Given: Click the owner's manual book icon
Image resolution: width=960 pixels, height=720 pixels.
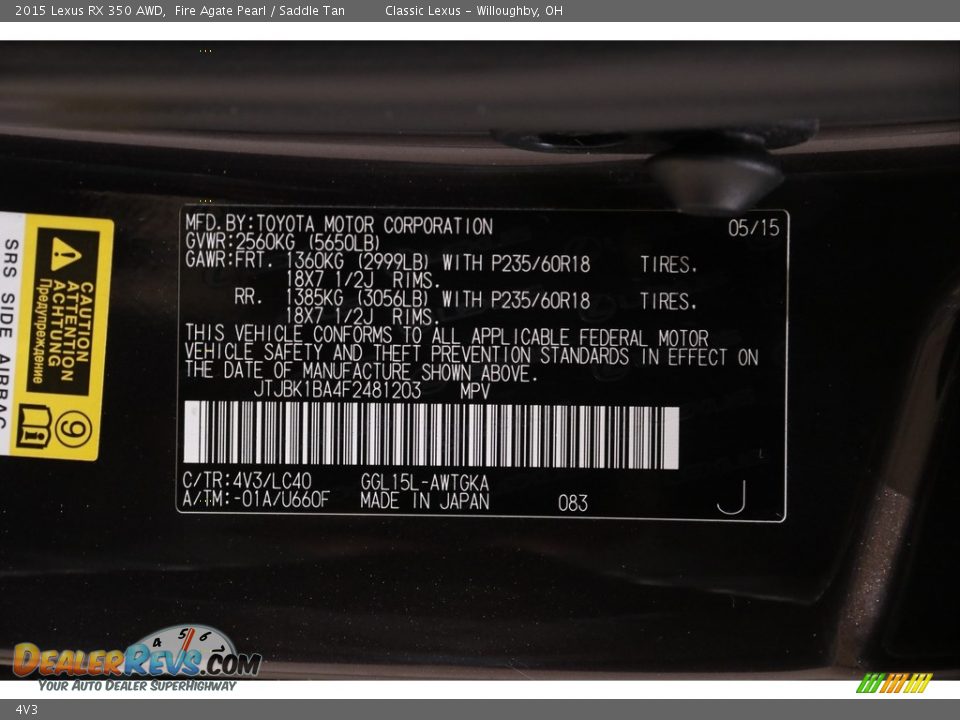Looking at the screenshot, I should pos(34,427).
